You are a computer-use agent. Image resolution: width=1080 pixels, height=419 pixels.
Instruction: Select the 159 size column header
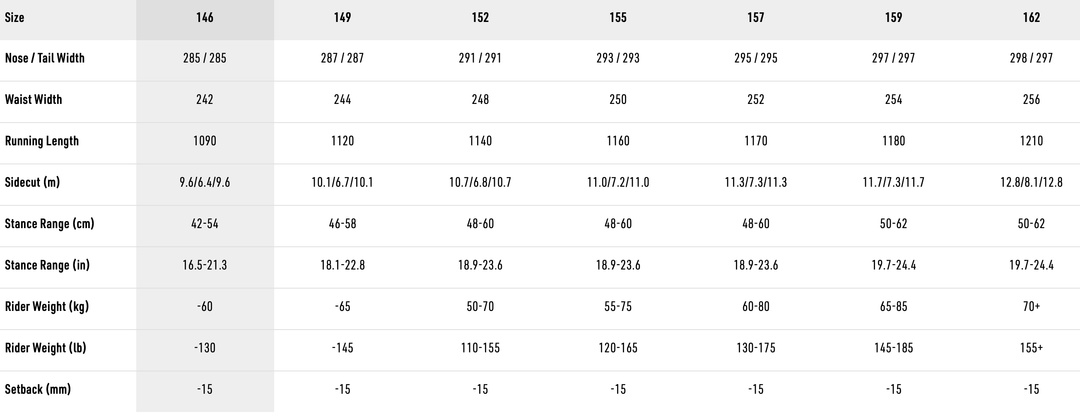[894, 18]
